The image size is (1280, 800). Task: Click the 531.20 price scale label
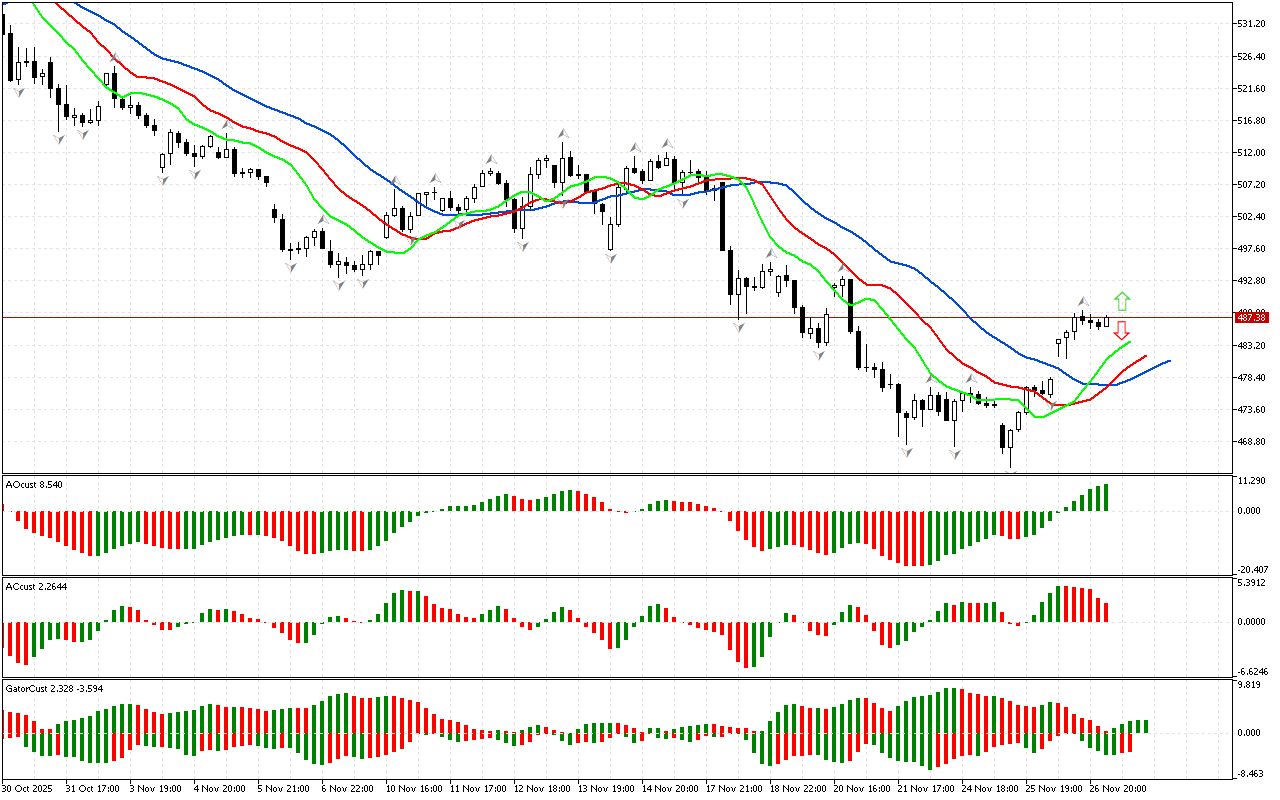(x=1252, y=23)
